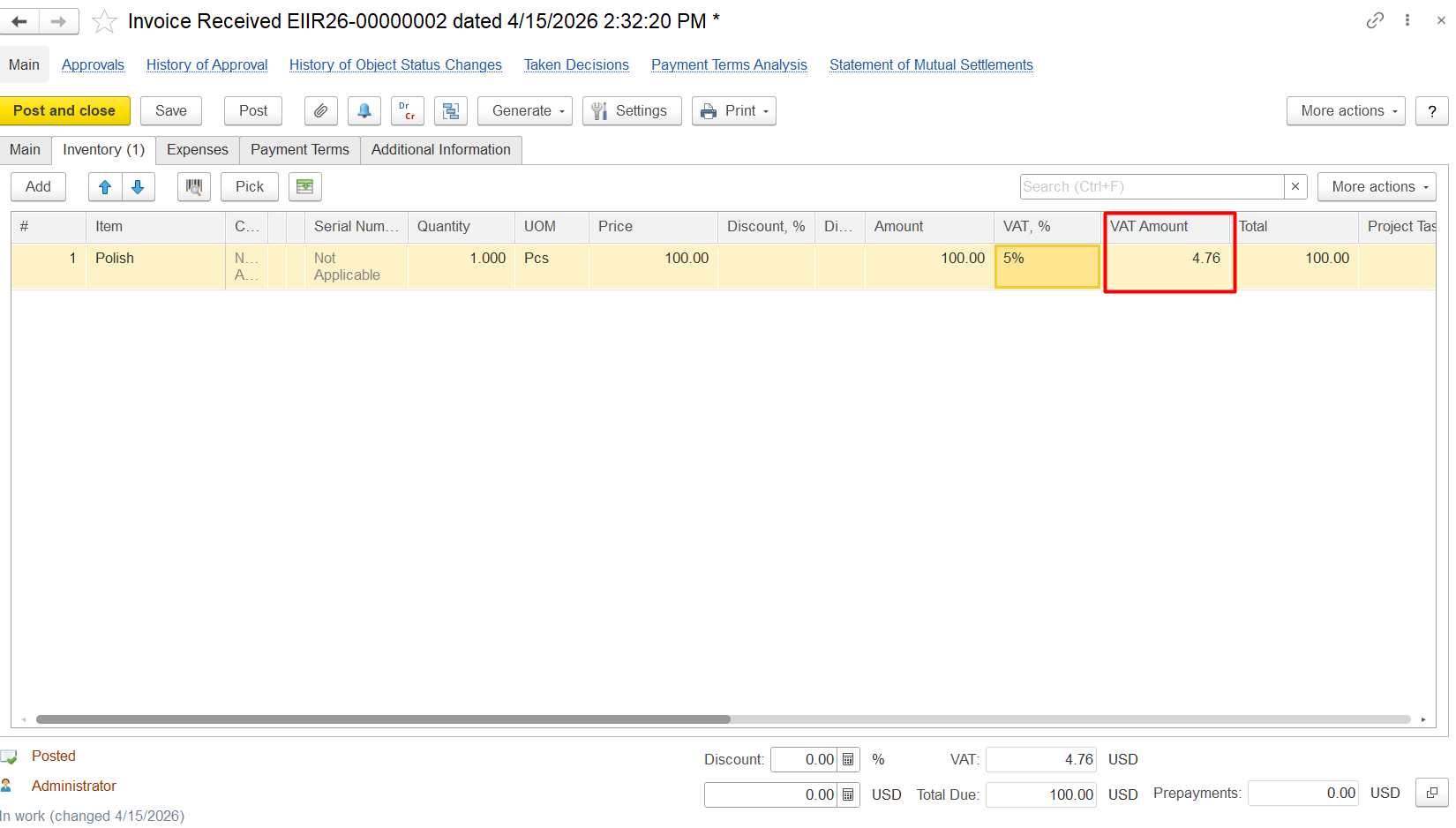1456x828 pixels.
Task: Star this invoice as favorite
Action: (104, 21)
